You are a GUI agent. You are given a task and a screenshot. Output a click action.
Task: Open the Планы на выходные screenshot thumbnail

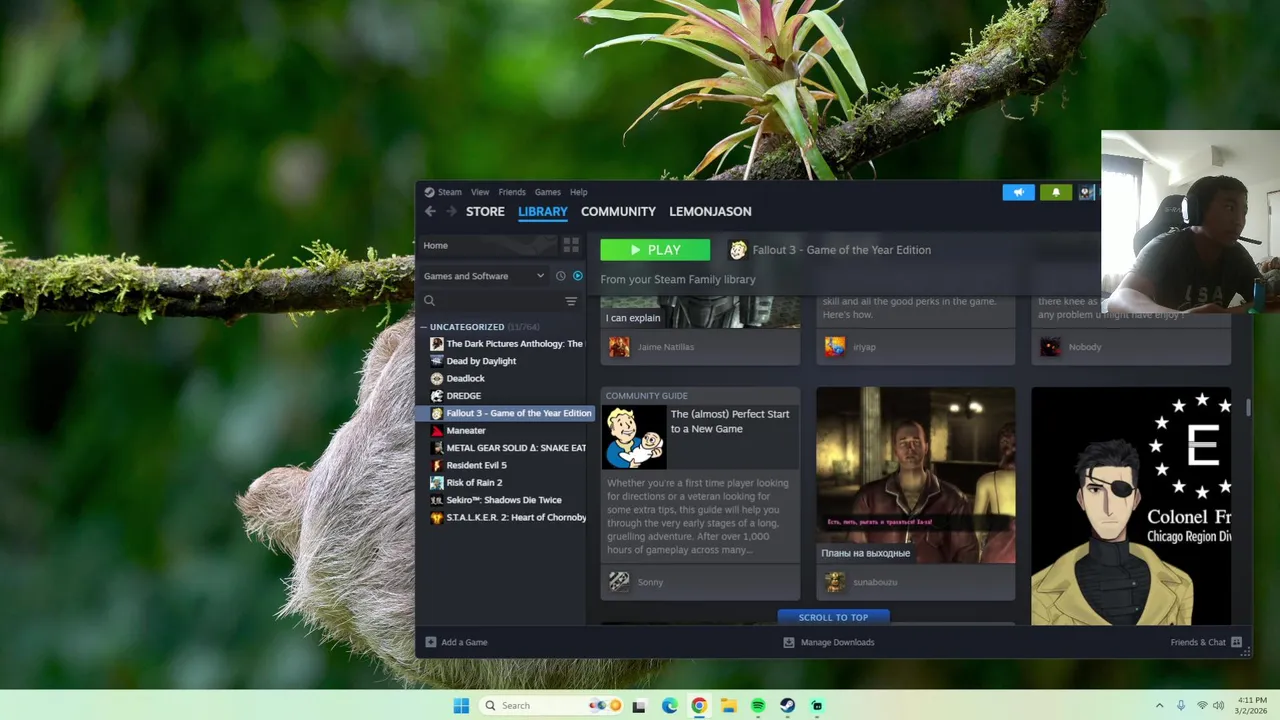[x=916, y=475]
